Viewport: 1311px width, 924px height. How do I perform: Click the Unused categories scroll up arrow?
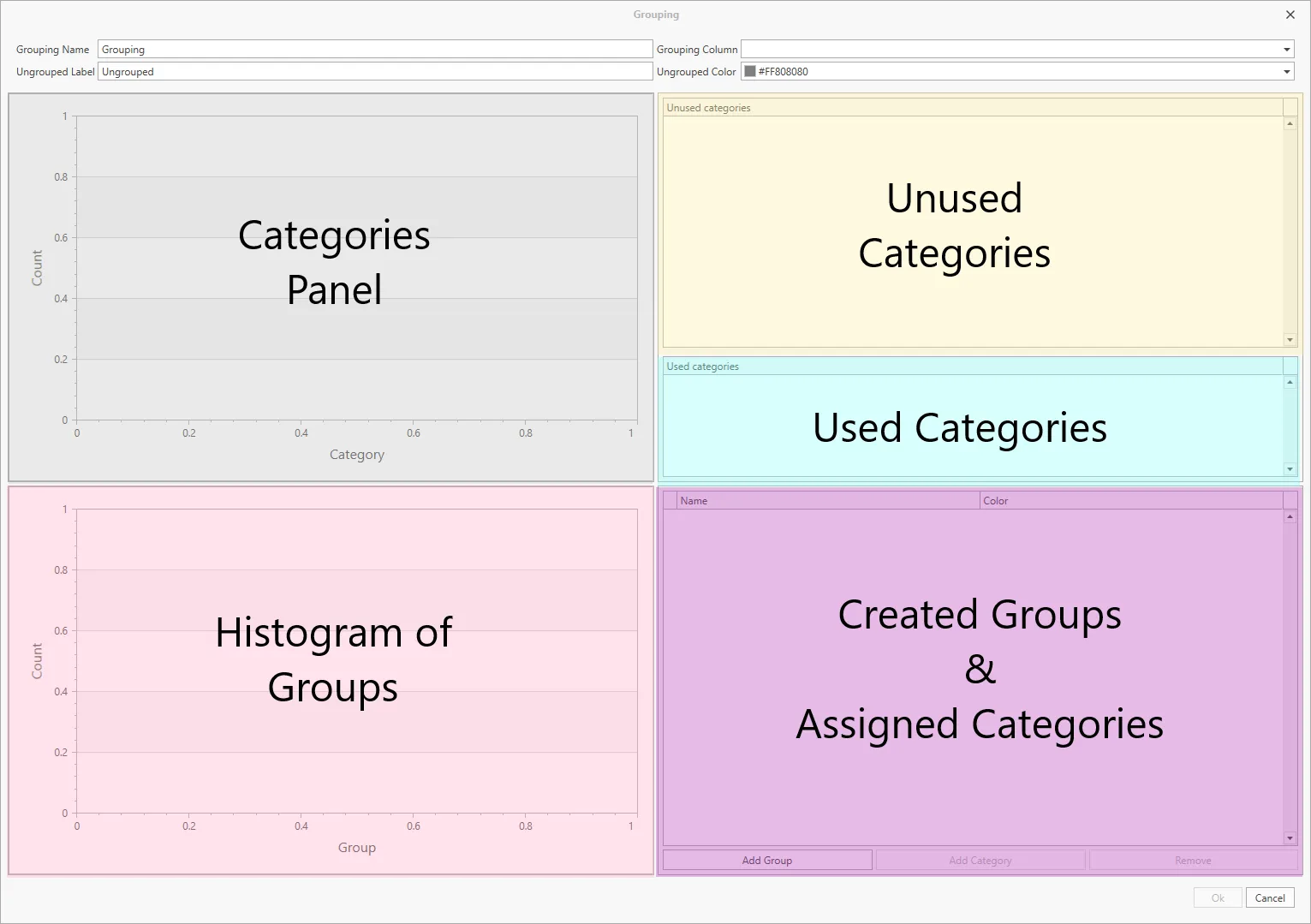pyautogui.click(x=1290, y=124)
